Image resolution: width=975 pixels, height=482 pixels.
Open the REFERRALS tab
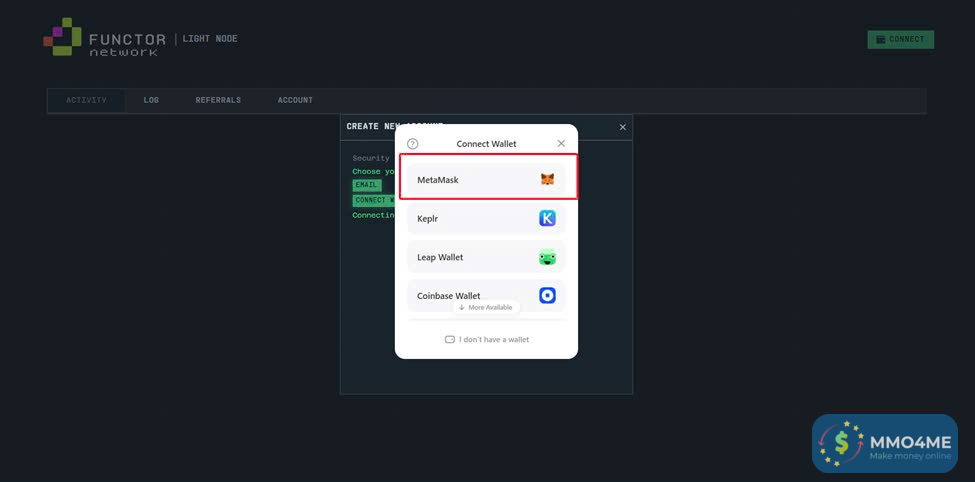tap(218, 100)
